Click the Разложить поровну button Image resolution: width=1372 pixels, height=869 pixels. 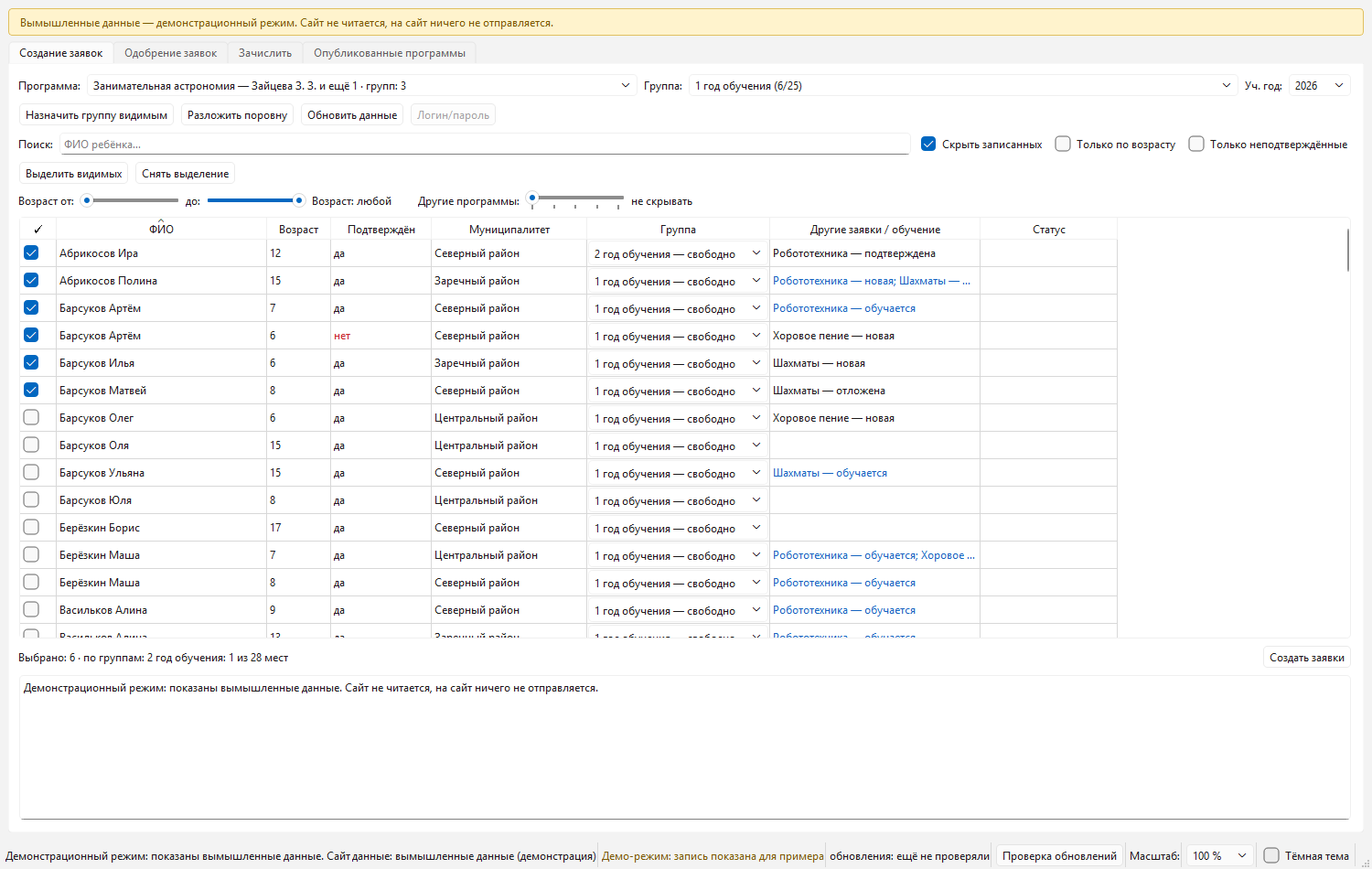point(238,115)
